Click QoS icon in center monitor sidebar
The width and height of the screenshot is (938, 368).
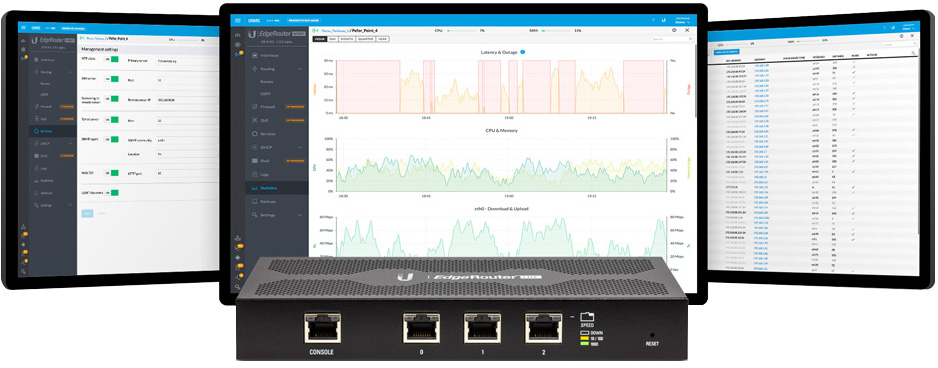click(x=254, y=120)
